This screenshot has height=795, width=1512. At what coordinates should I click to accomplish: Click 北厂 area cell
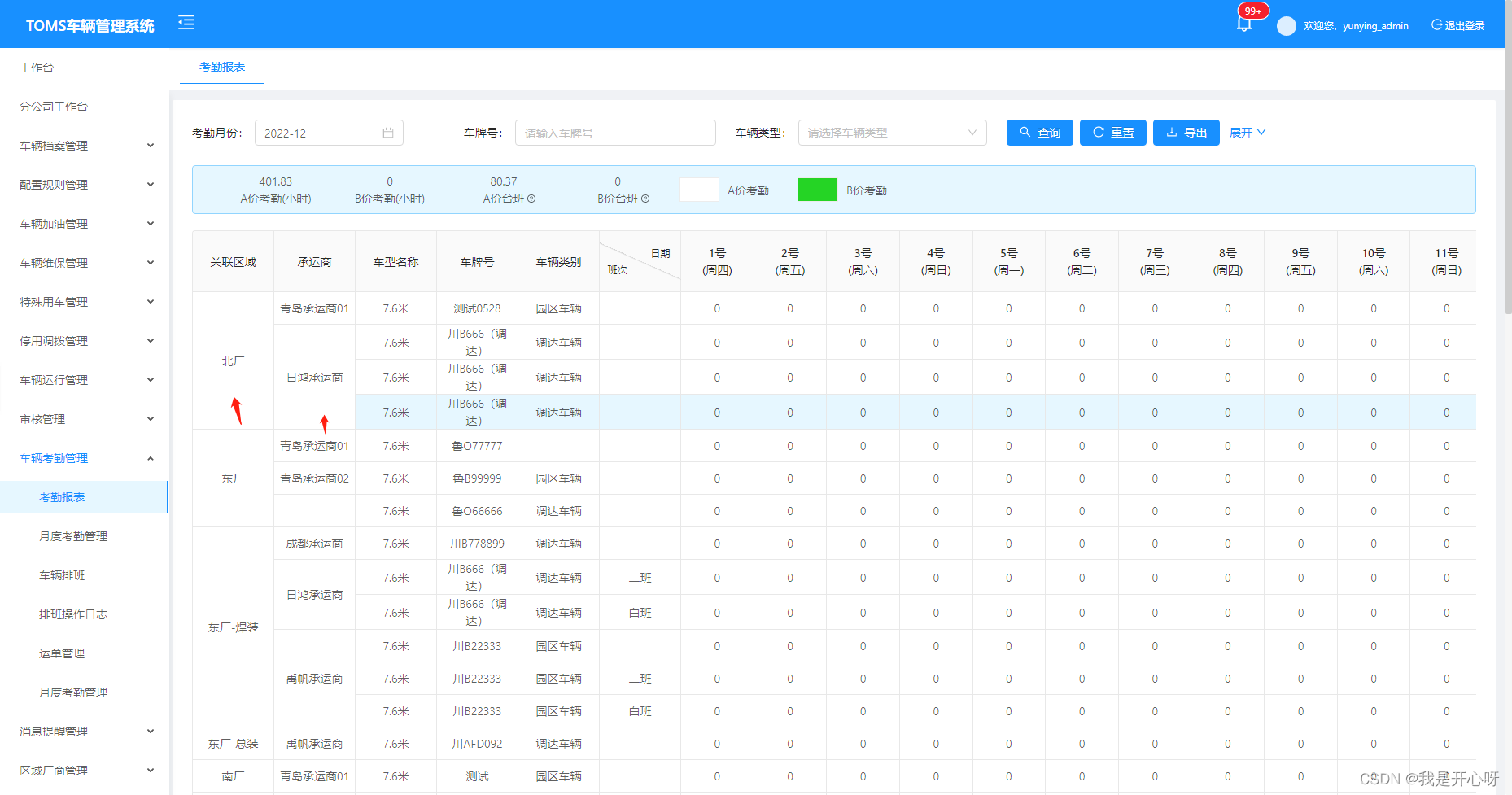click(x=233, y=360)
